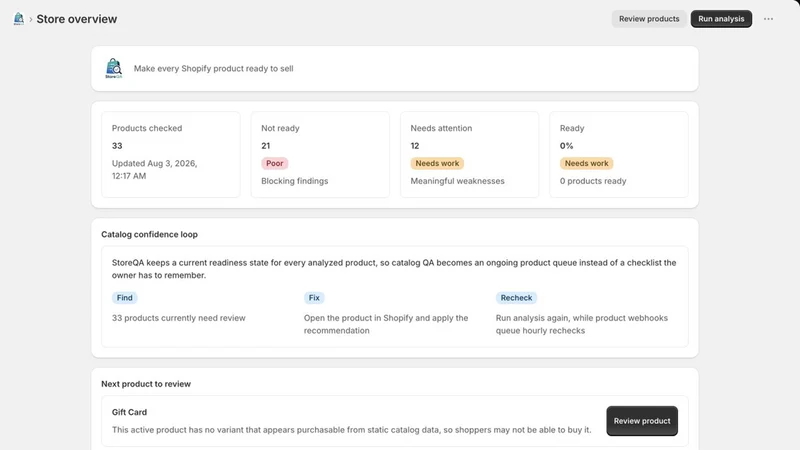Click the Recheck step badge
The width and height of the screenshot is (800, 450).
516,297
